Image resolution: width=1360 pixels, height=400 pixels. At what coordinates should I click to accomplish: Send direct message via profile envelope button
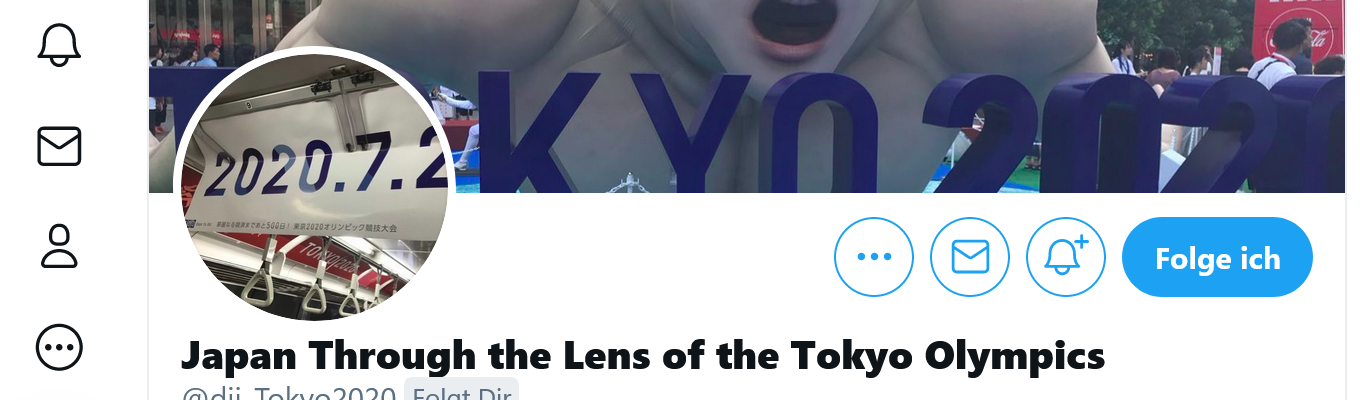[x=970, y=257]
